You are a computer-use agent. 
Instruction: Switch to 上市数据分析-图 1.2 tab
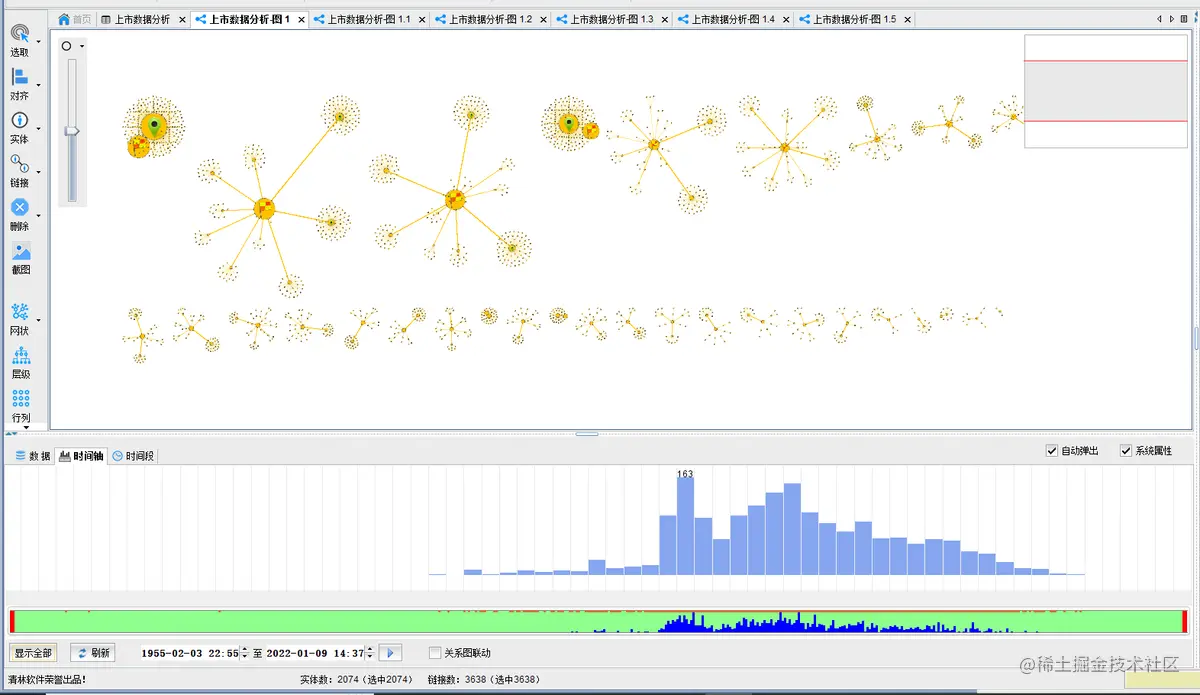coord(490,19)
